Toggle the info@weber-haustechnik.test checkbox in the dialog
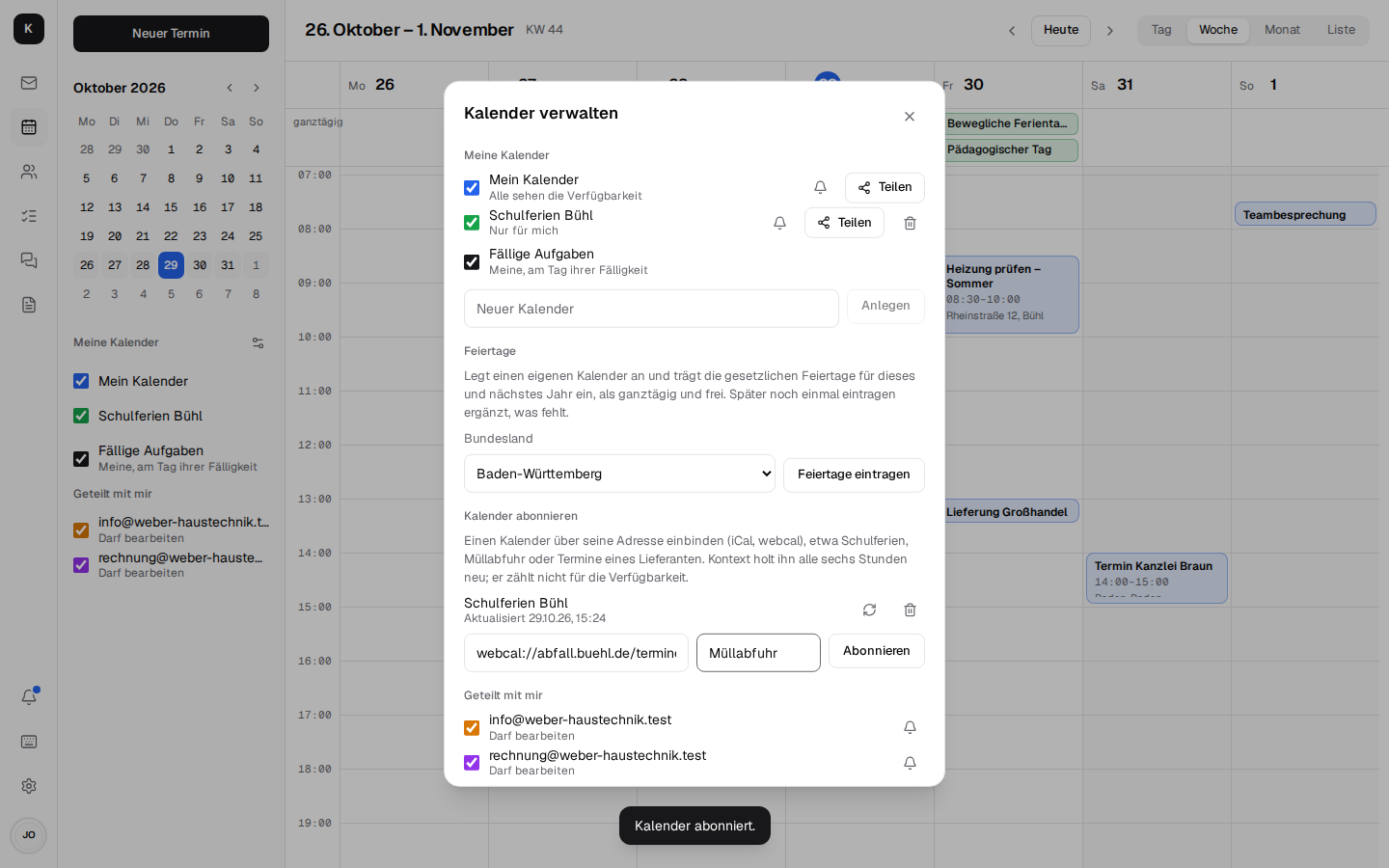This screenshot has width=1389, height=868. click(472, 728)
